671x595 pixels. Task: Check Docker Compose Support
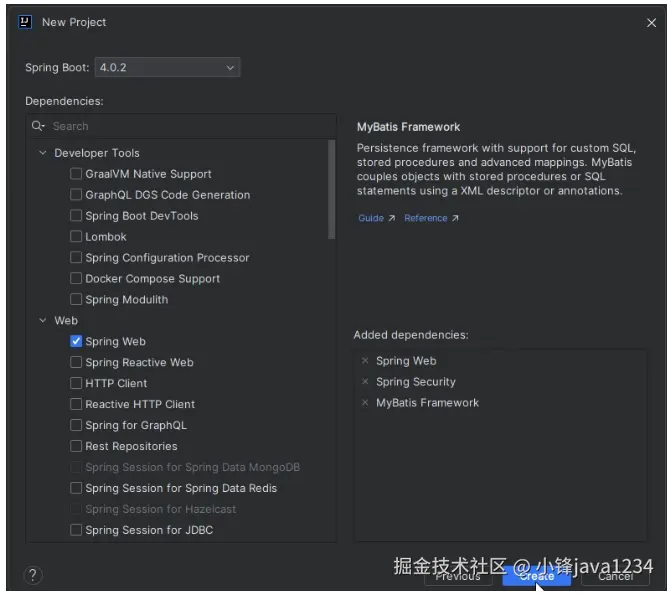click(76, 279)
